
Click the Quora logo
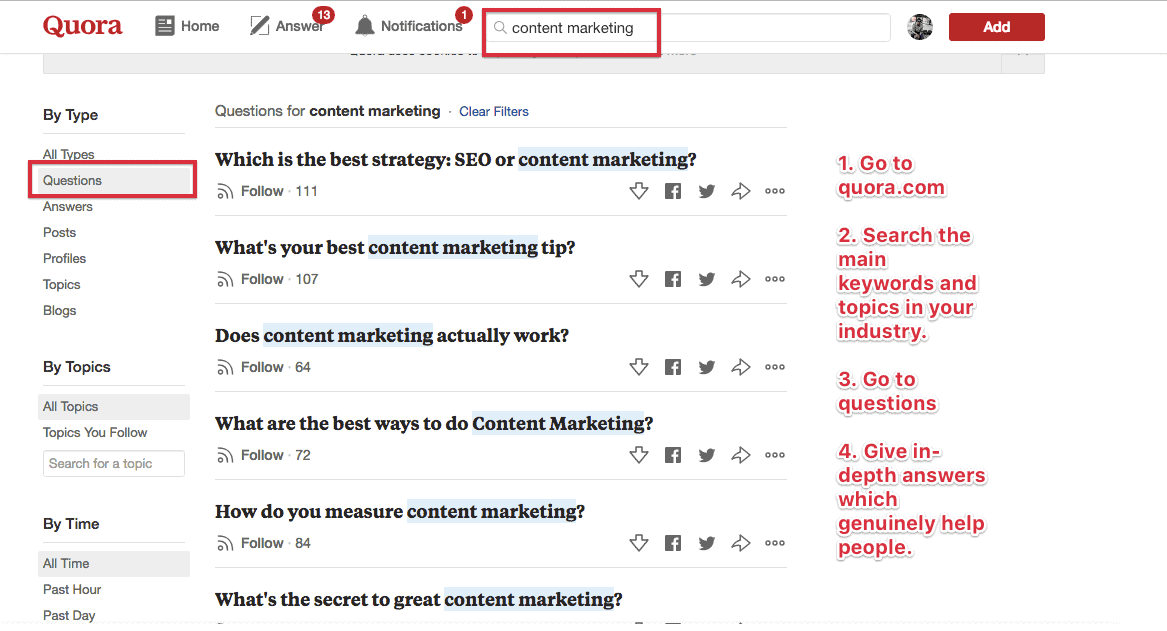(x=82, y=25)
